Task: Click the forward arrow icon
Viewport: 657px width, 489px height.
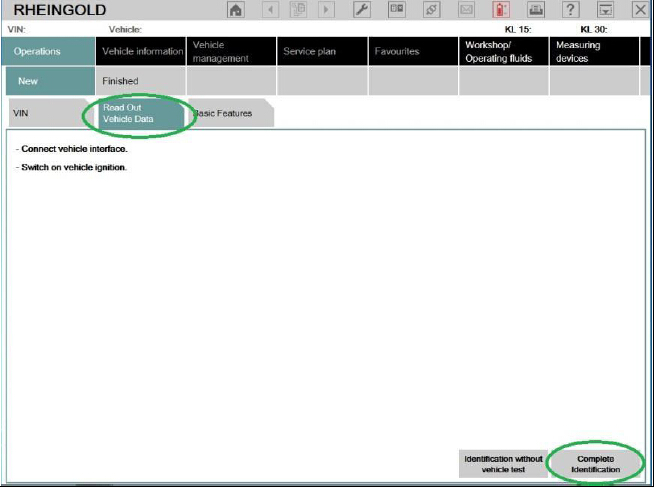Action: (x=326, y=10)
